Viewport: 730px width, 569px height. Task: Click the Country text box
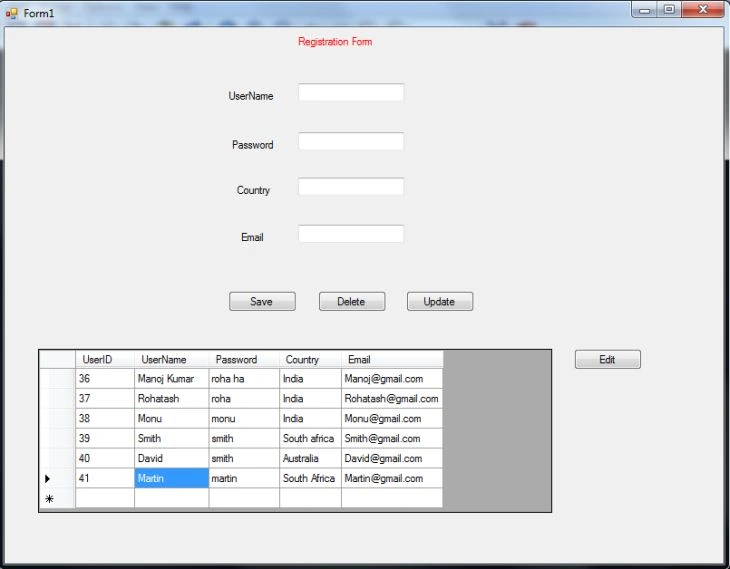click(x=351, y=186)
